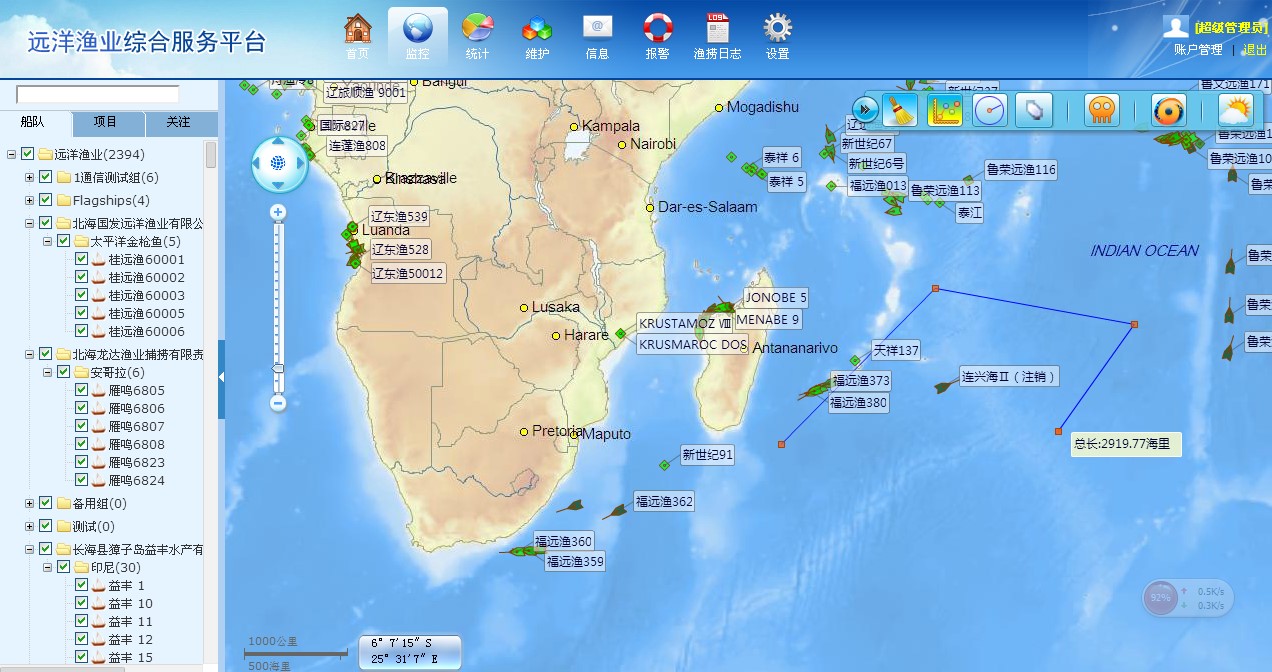Activate the circle radius measurement tool

[x=990, y=110]
